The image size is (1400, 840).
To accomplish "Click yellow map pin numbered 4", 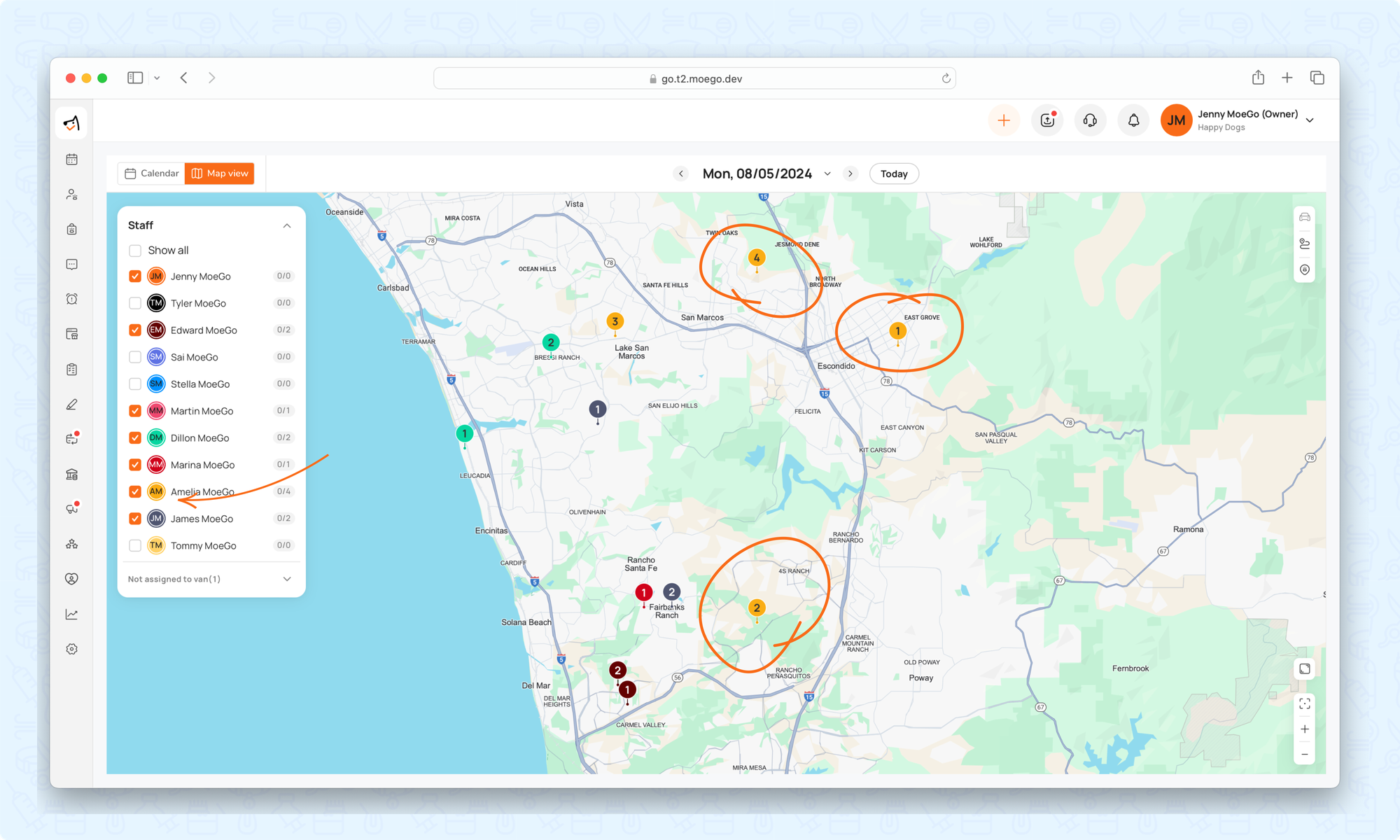I will pyautogui.click(x=756, y=258).
